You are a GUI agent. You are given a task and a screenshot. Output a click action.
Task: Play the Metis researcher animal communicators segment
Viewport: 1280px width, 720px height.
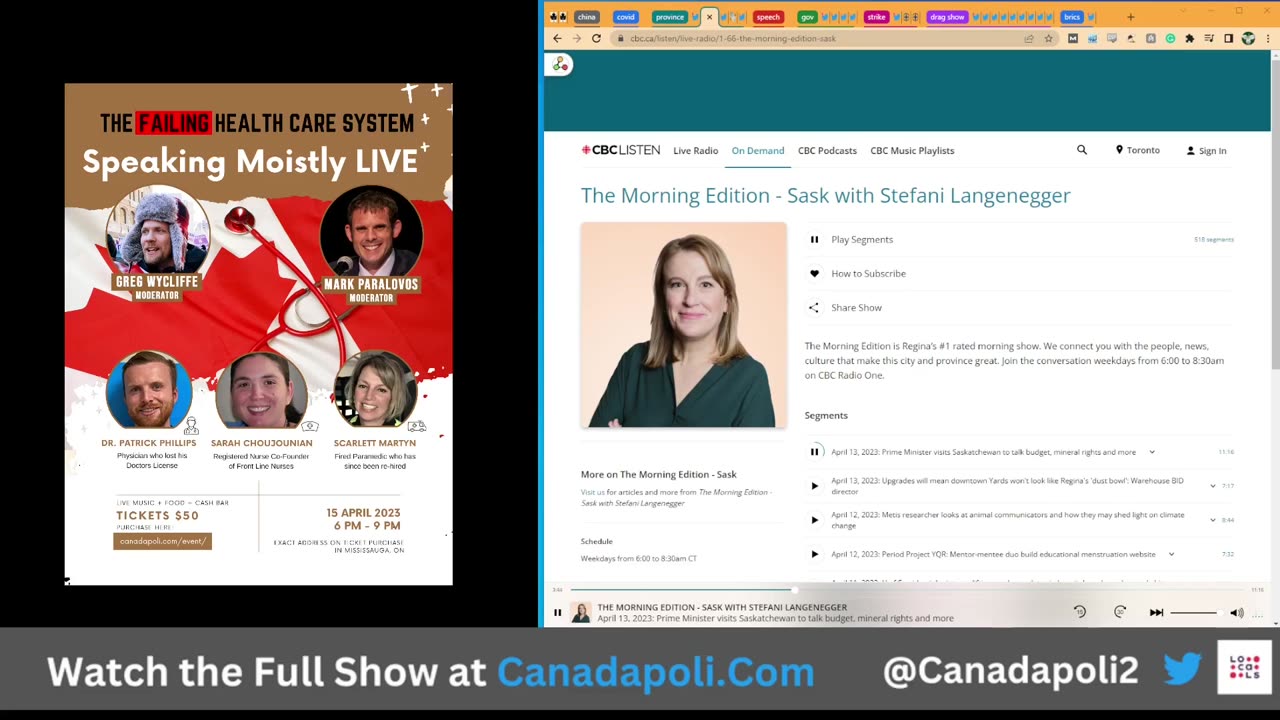[x=814, y=520]
